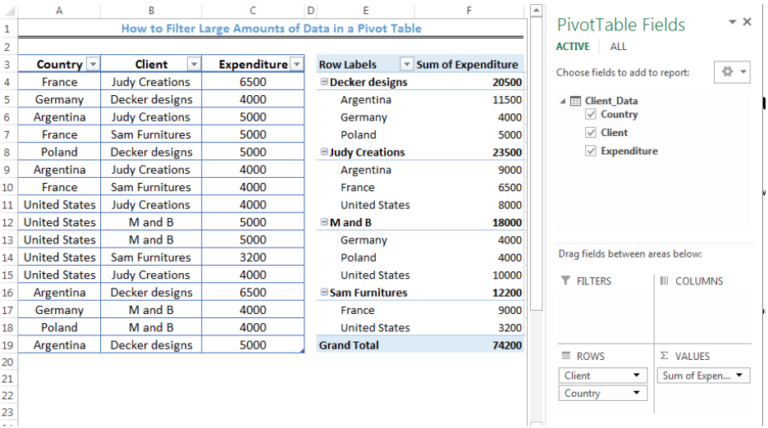
Task: Open the Country field dropdown in ROWS
Action: [x=636, y=393]
